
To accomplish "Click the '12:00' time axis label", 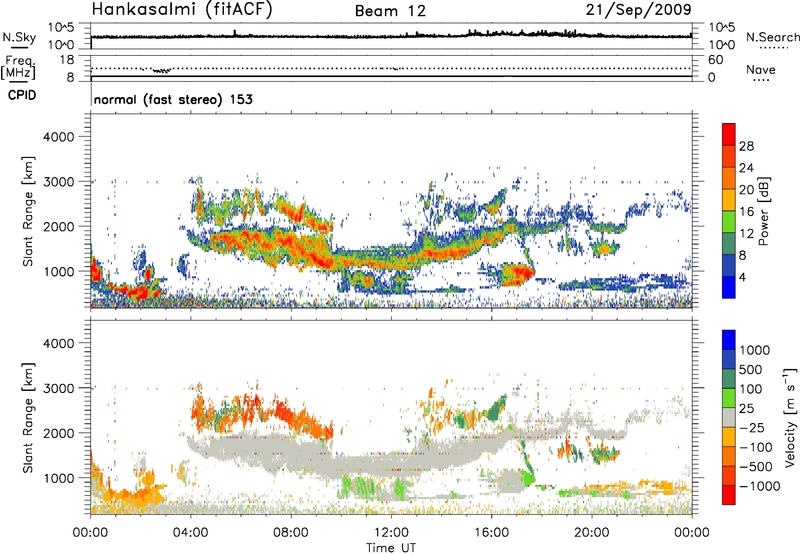I will 391,533.
